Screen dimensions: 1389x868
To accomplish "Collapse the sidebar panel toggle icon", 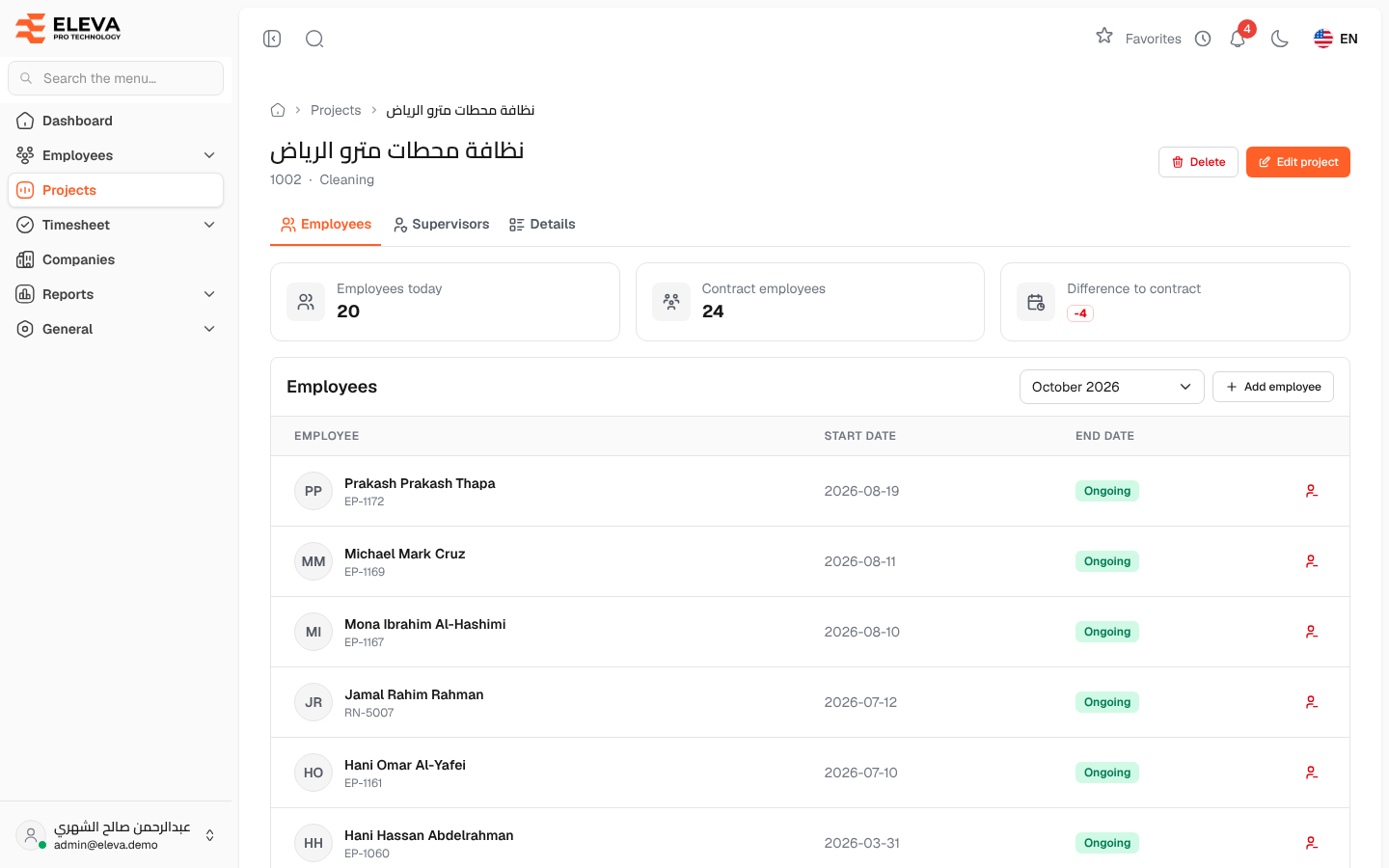I will coord(272,39).
